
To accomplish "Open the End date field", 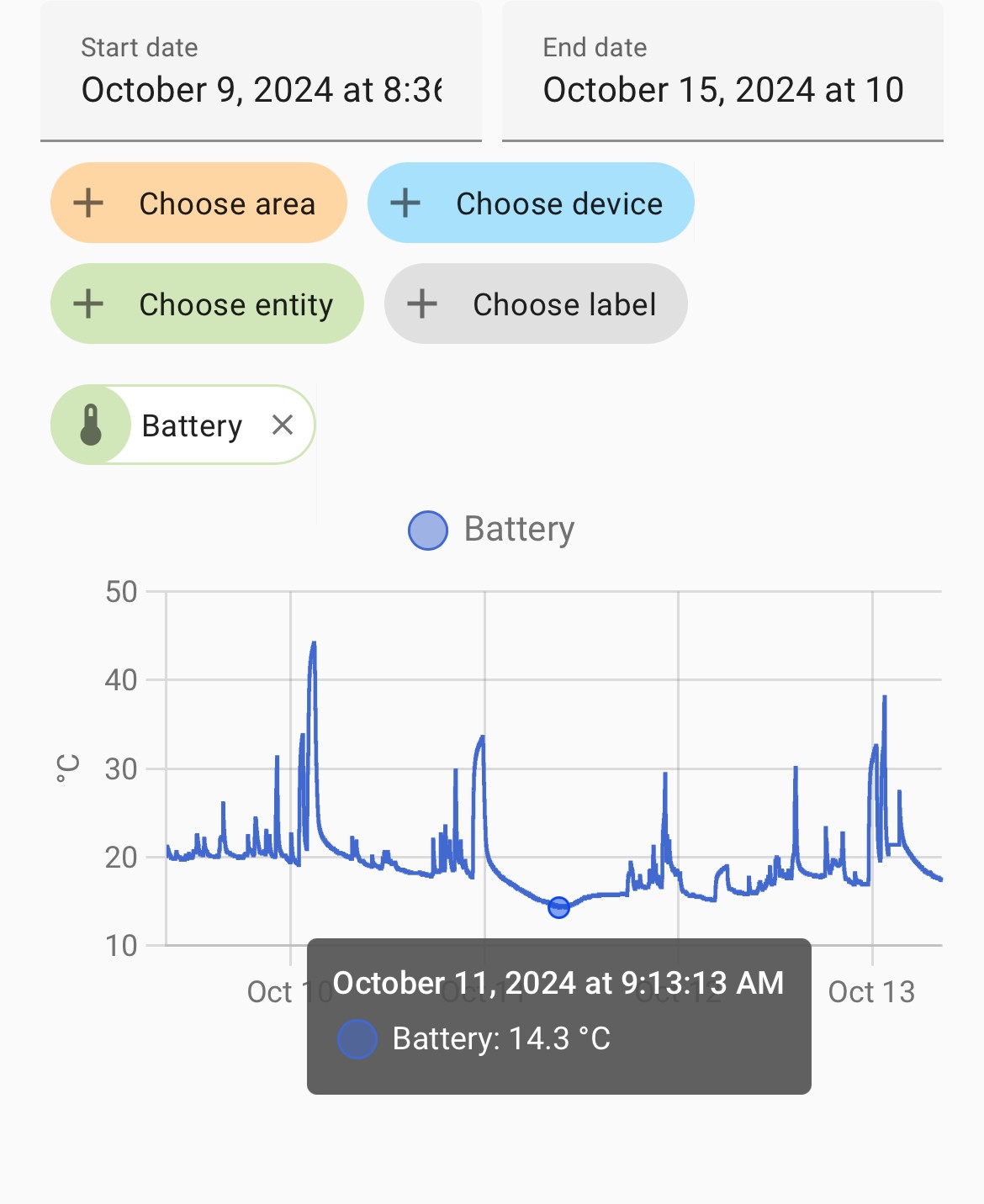I will (722, 71).
